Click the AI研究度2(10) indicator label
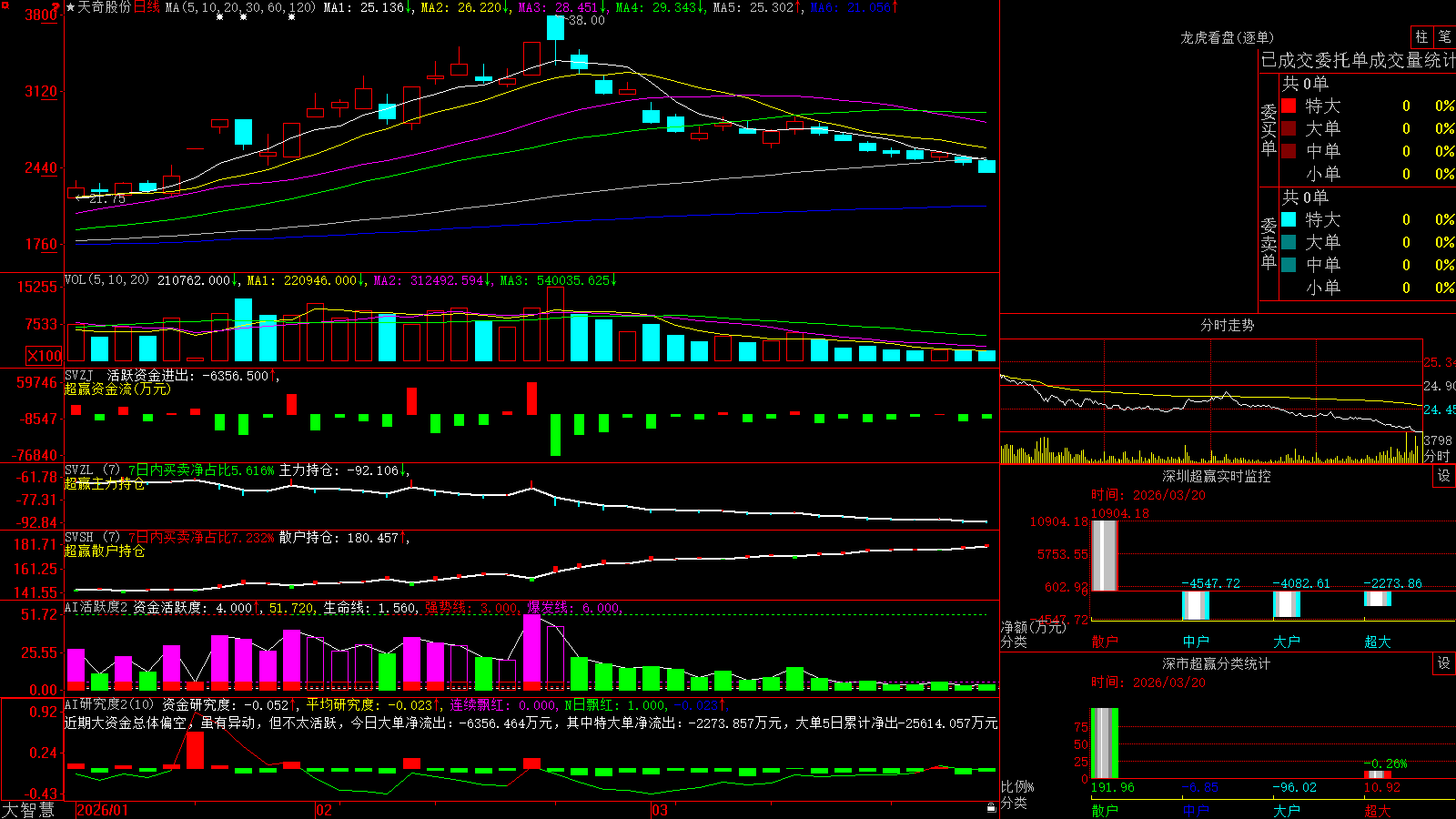Image resolution: width=1456 pixels, height=819 pixels. pos(109,704)
